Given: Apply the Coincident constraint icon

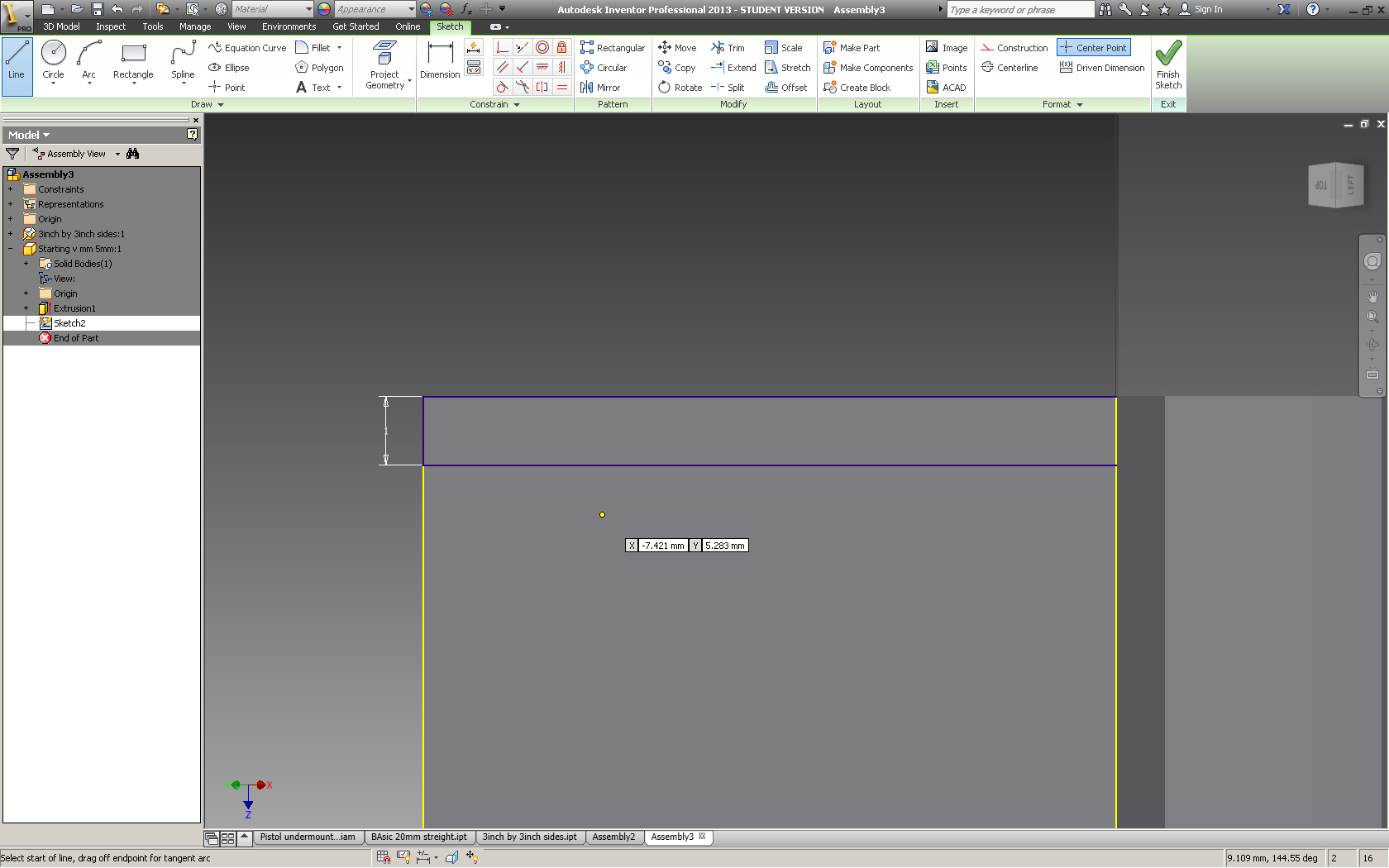Looking at the screenshot, I should tap(502, 48).
